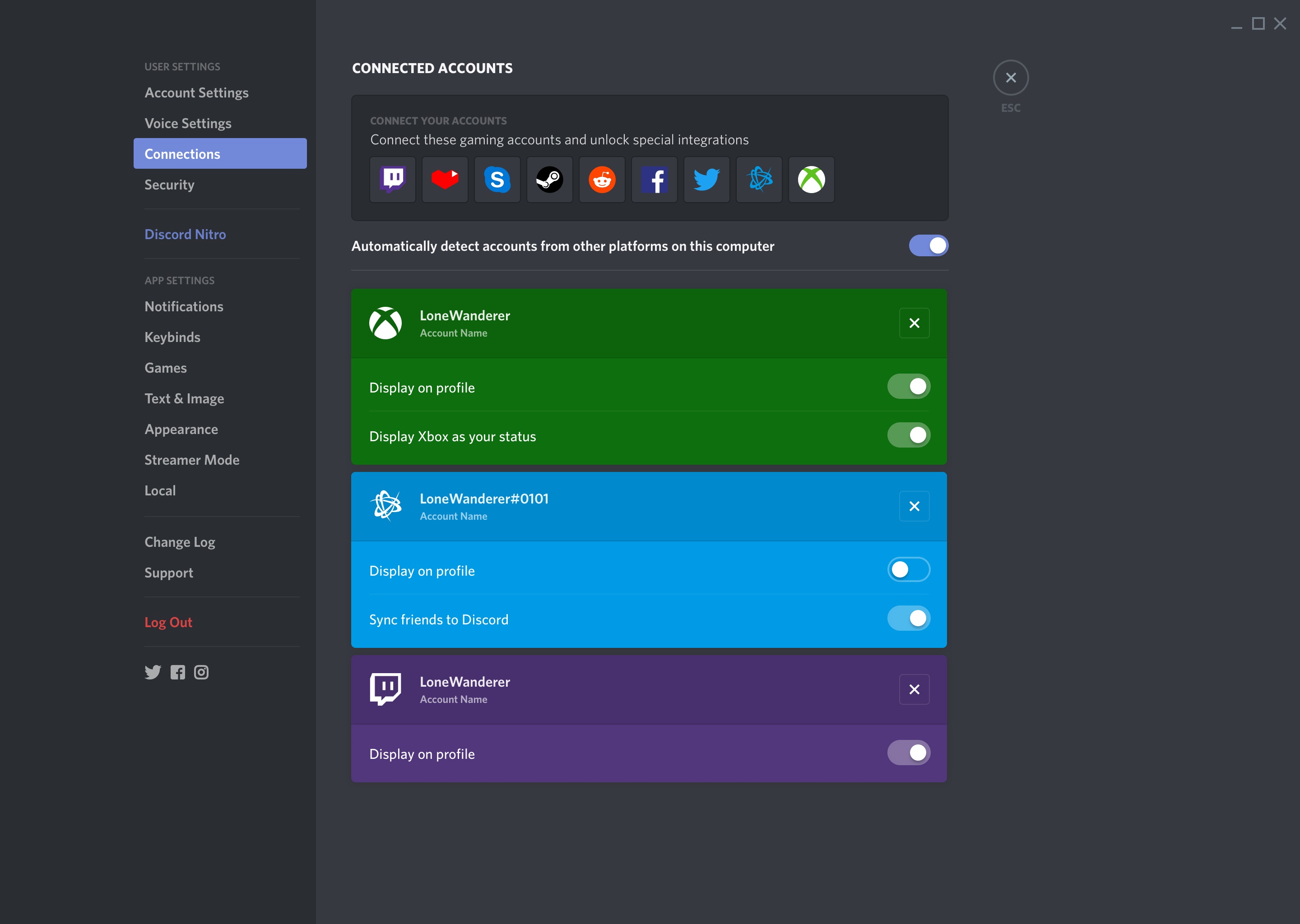1300x924 pixels.
Task: Select Account Settings from user settings
Action: (x=197, y=92)
